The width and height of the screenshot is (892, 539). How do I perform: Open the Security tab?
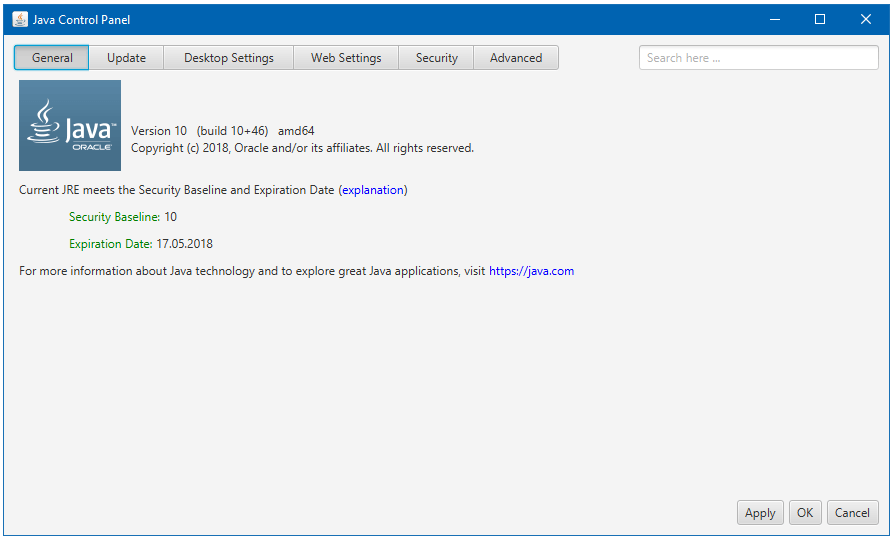(x=436, y=58)
